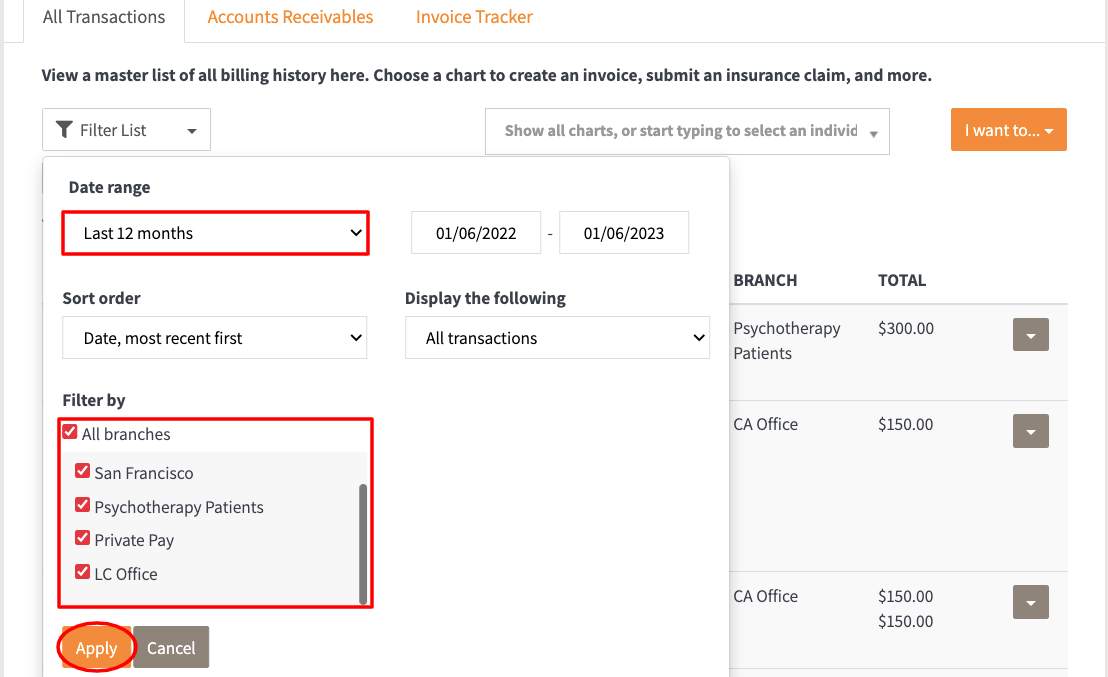Screen dimensions: 1108x677
Task: Go to the Invoice Tracker tab
Action: [474, 17]
